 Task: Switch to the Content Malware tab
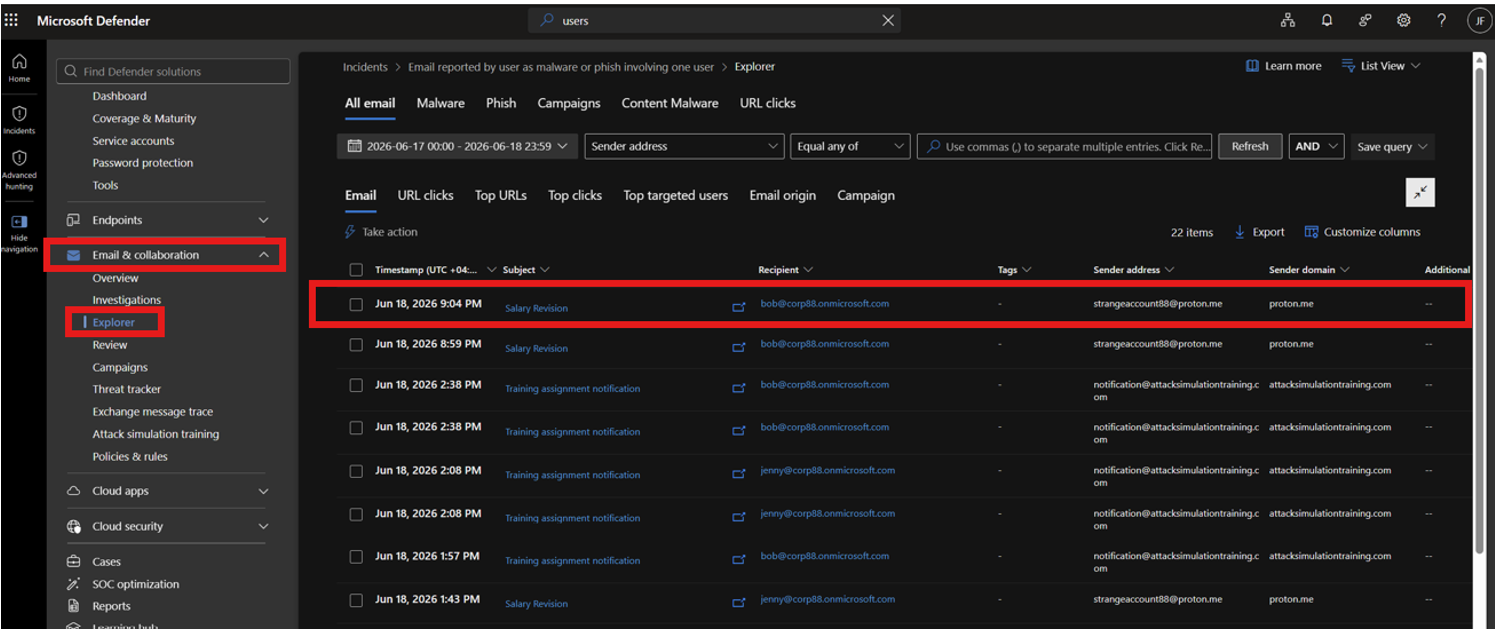pyautogui.click(x=670, y=103)
